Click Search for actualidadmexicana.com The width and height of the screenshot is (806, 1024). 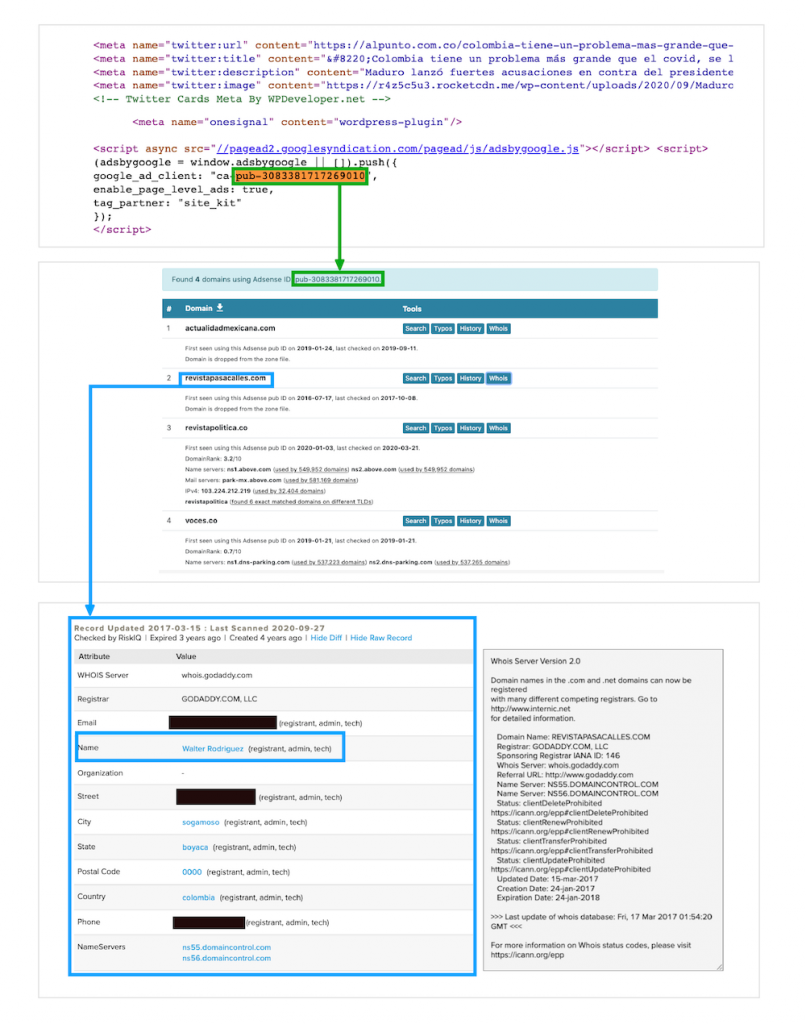pos(415,328)
